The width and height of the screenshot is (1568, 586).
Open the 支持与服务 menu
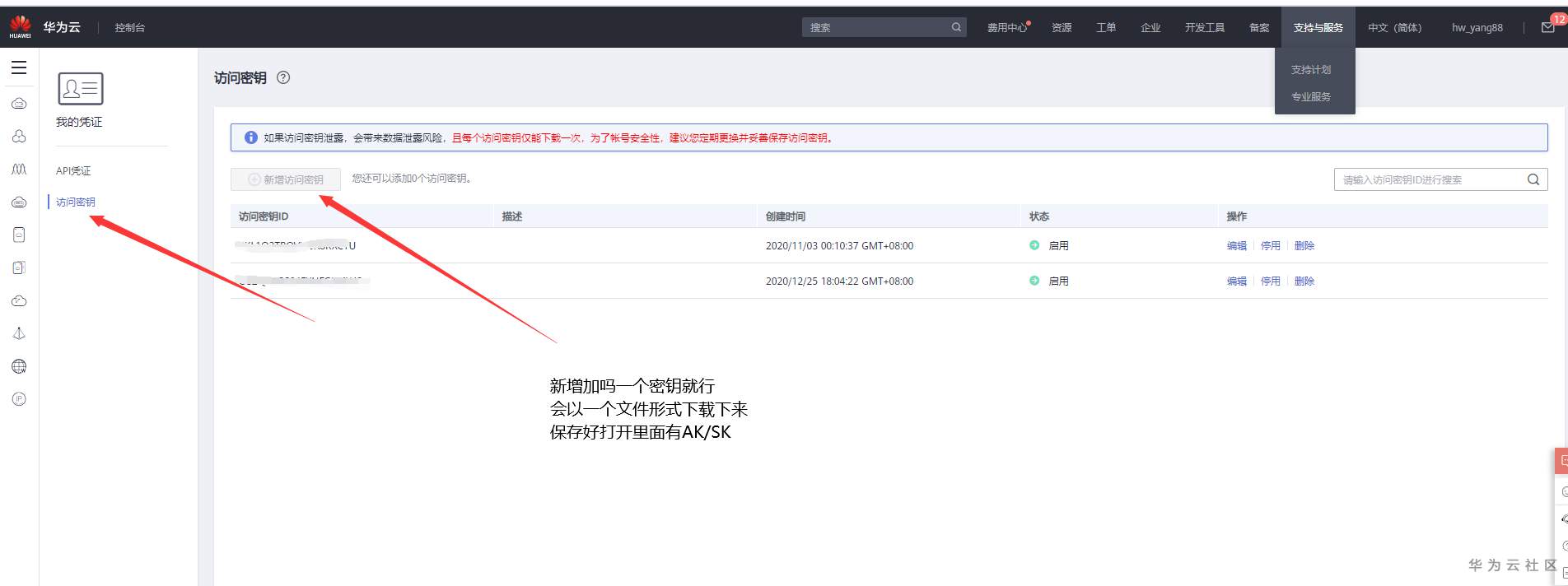pyautogui.click(x=1318, y=27)
